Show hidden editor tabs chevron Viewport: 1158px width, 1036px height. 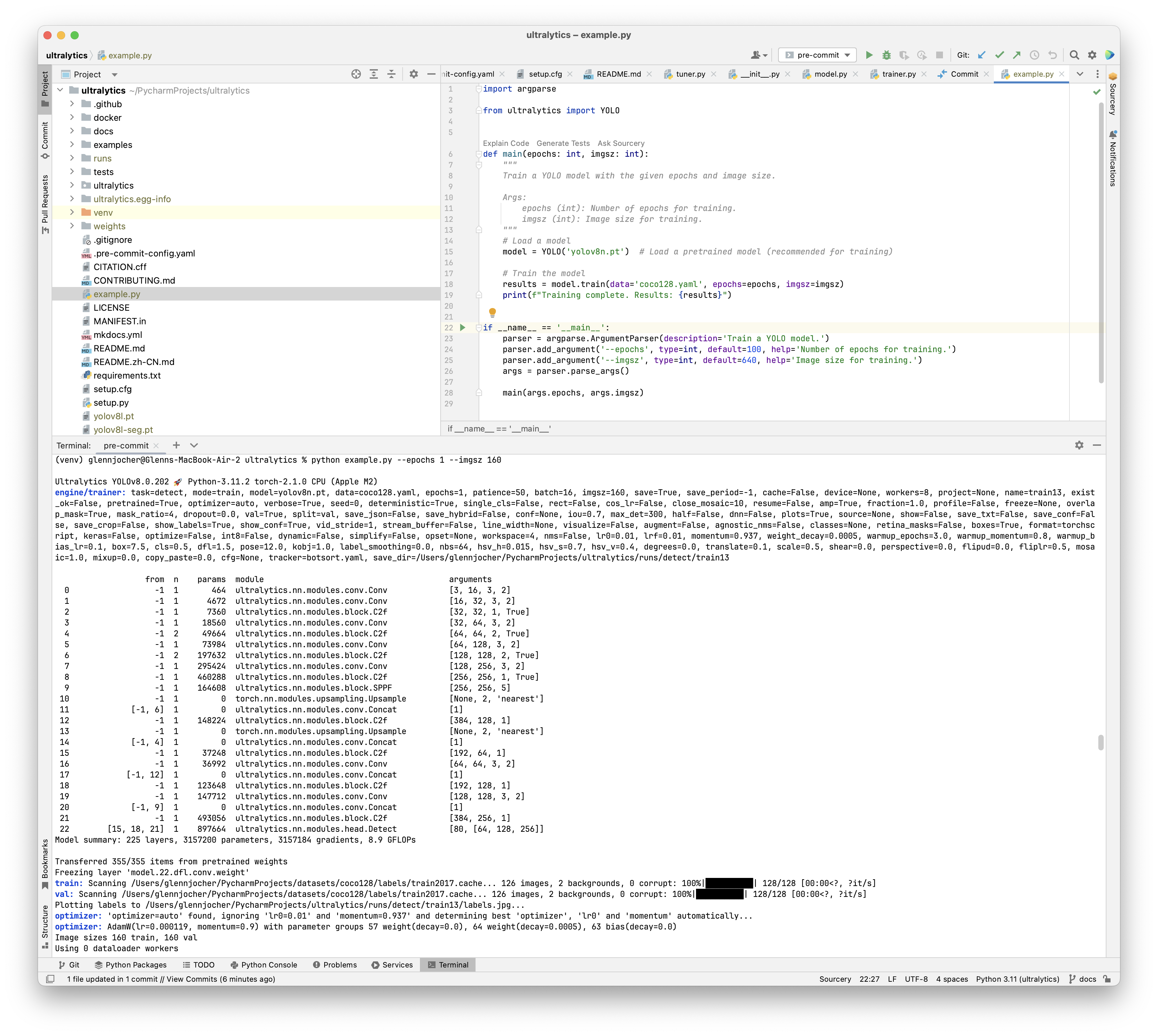pyautogui.click(x=1079, y=74)
